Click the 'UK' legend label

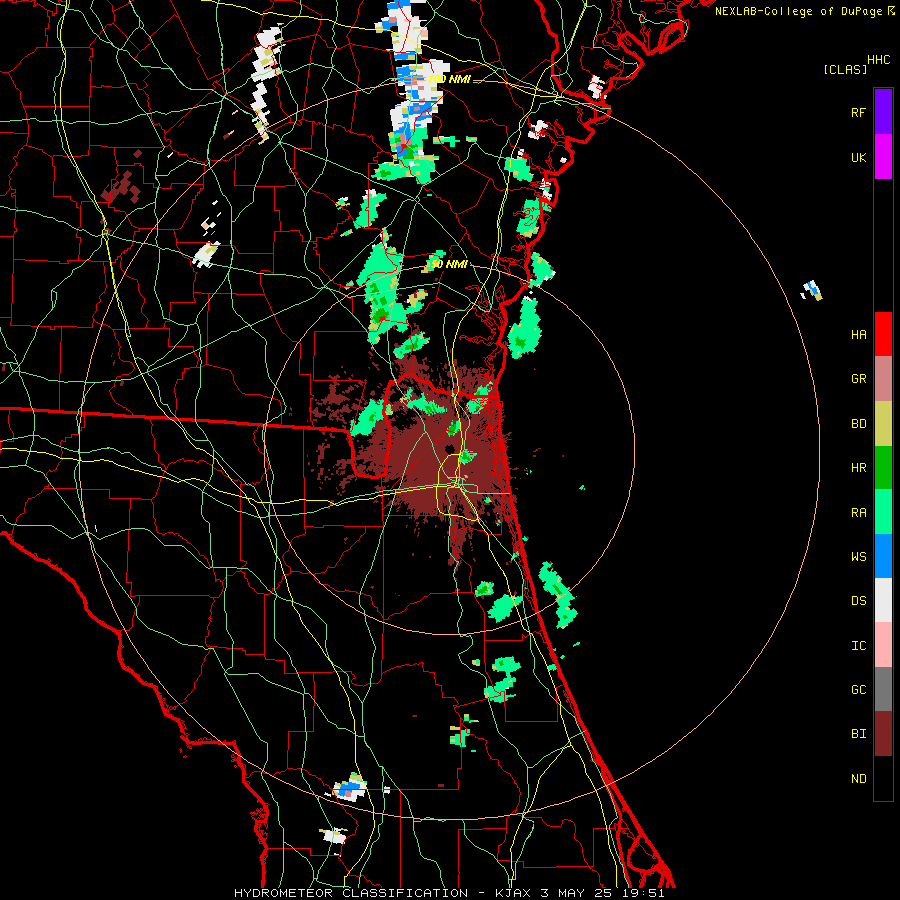[x=858, y=157]
